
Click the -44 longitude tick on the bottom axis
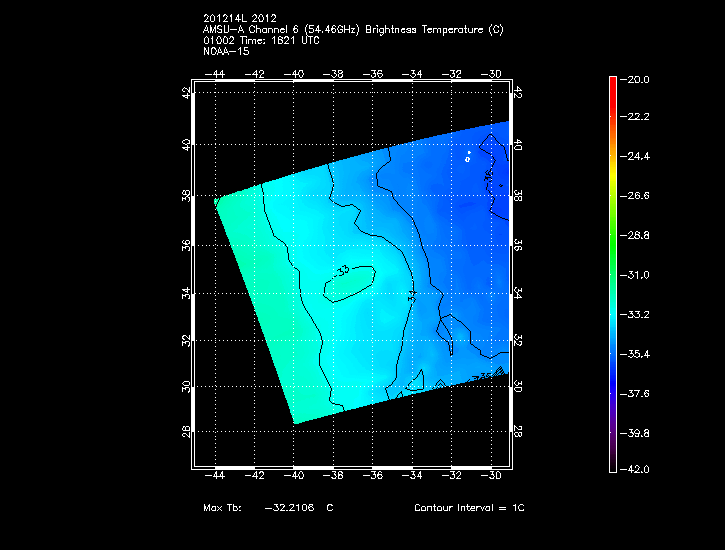pyautogui.click(x=216, y=478)
